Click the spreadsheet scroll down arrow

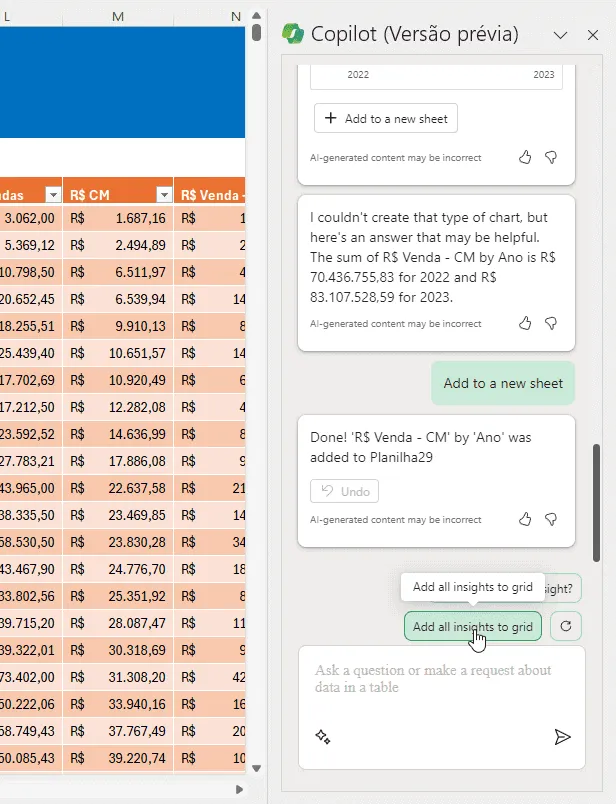[256, 768]
